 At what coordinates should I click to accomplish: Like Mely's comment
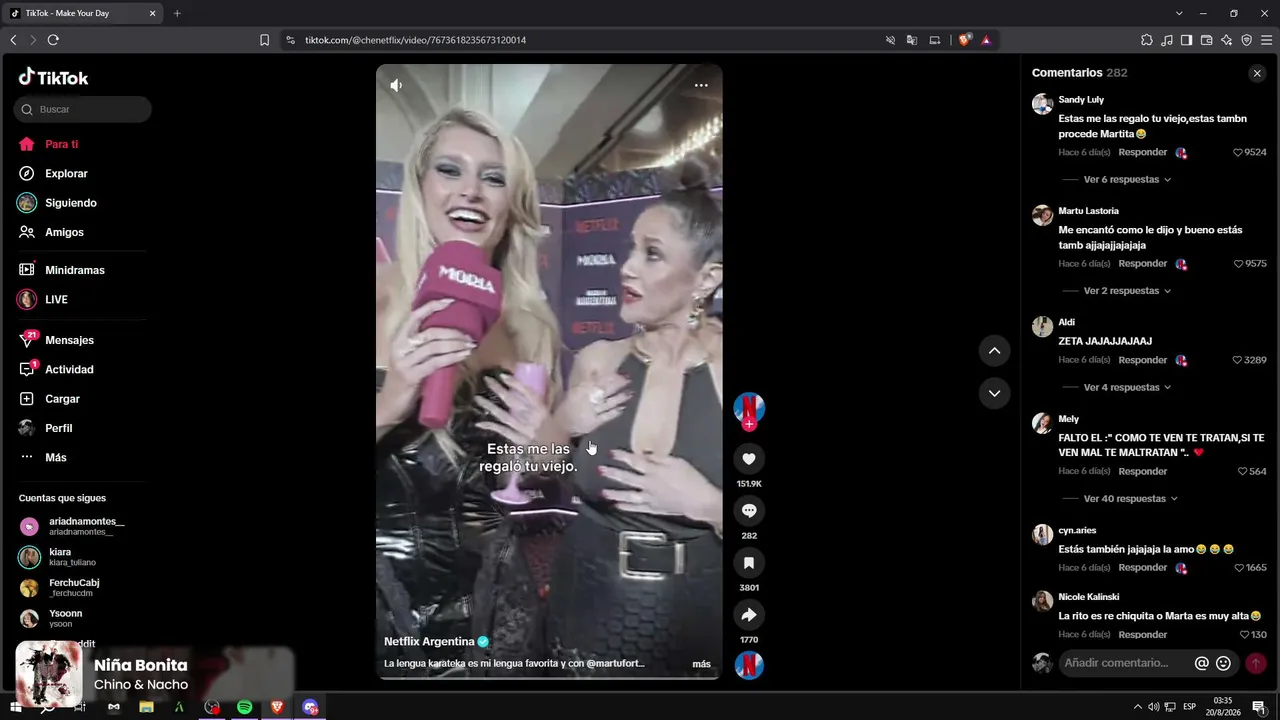click(x=1242, y=471)
